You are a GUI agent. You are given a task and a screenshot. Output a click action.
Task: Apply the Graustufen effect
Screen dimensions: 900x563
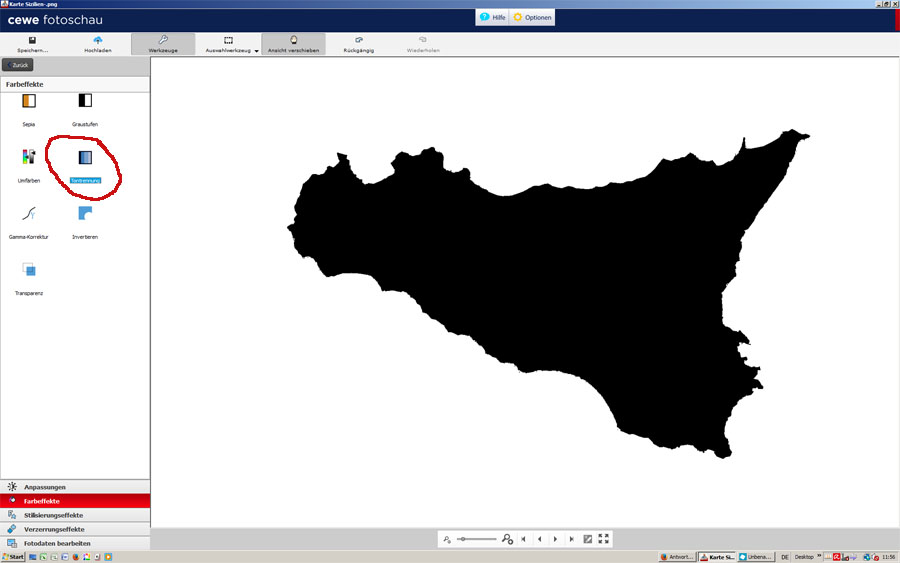(85, 101)
